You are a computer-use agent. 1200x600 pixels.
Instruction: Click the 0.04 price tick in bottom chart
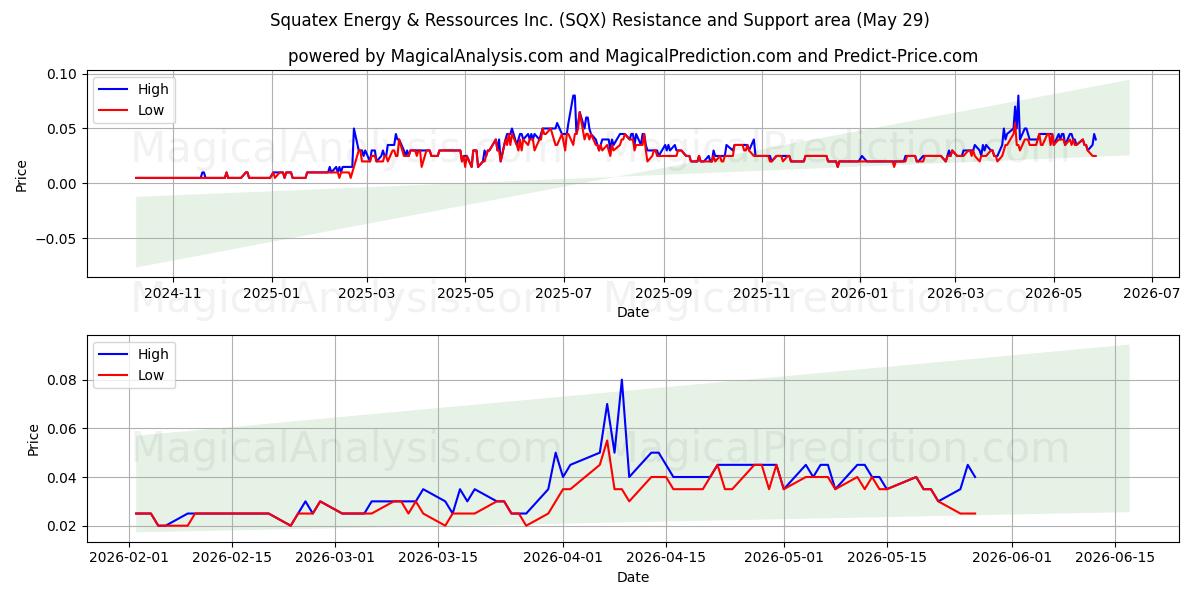pos(62,478)
